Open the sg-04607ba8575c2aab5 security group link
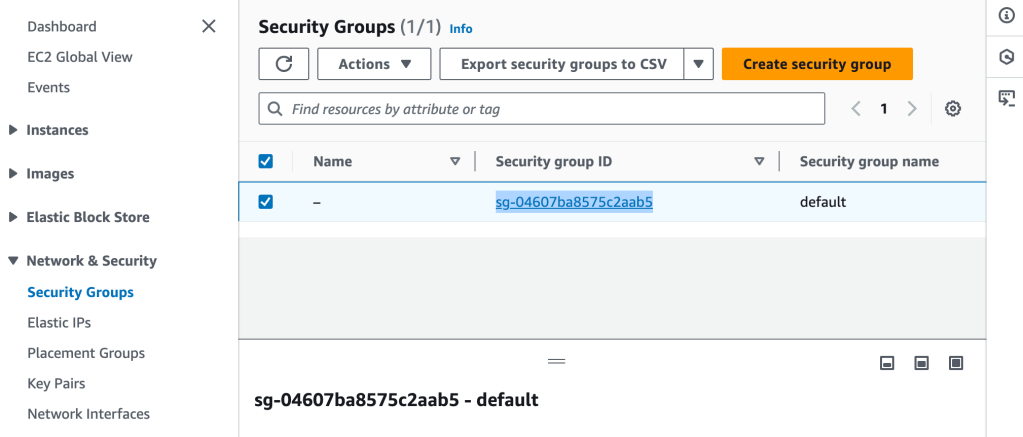Image resolution: width=1023 pixels, height=437 pixels. point(574,202)
